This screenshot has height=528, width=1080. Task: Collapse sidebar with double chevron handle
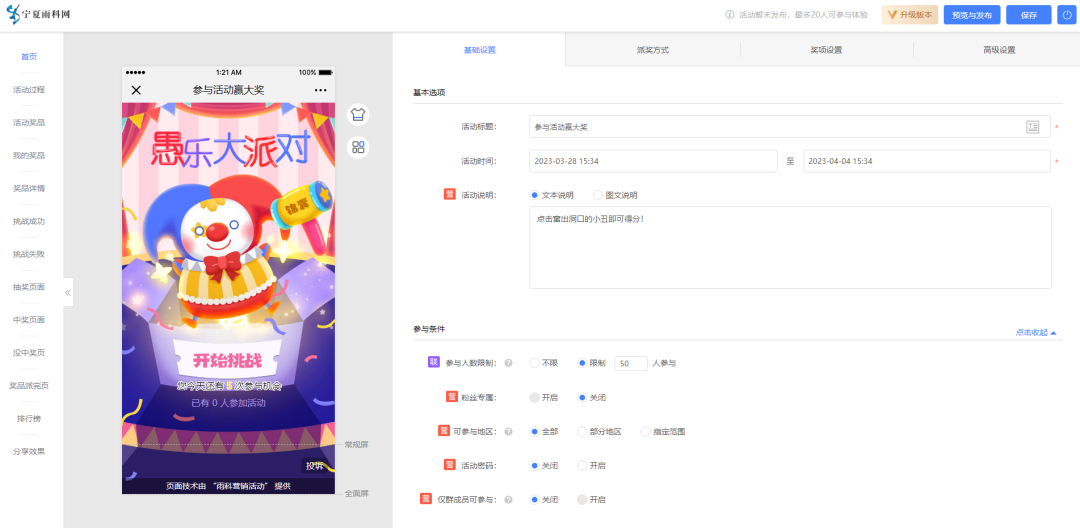[68, 293]
